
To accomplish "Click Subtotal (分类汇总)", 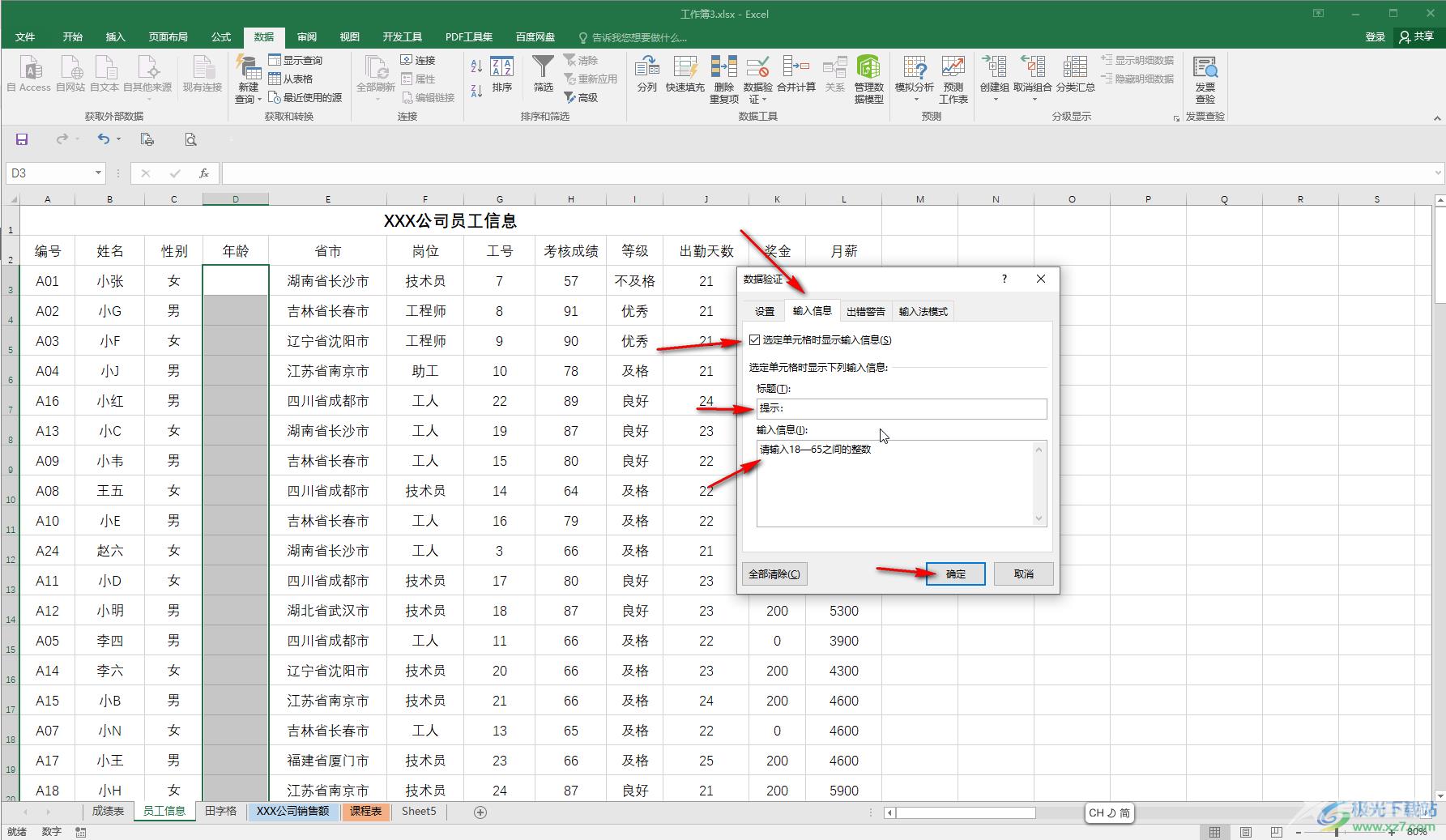I will 1075,74.
